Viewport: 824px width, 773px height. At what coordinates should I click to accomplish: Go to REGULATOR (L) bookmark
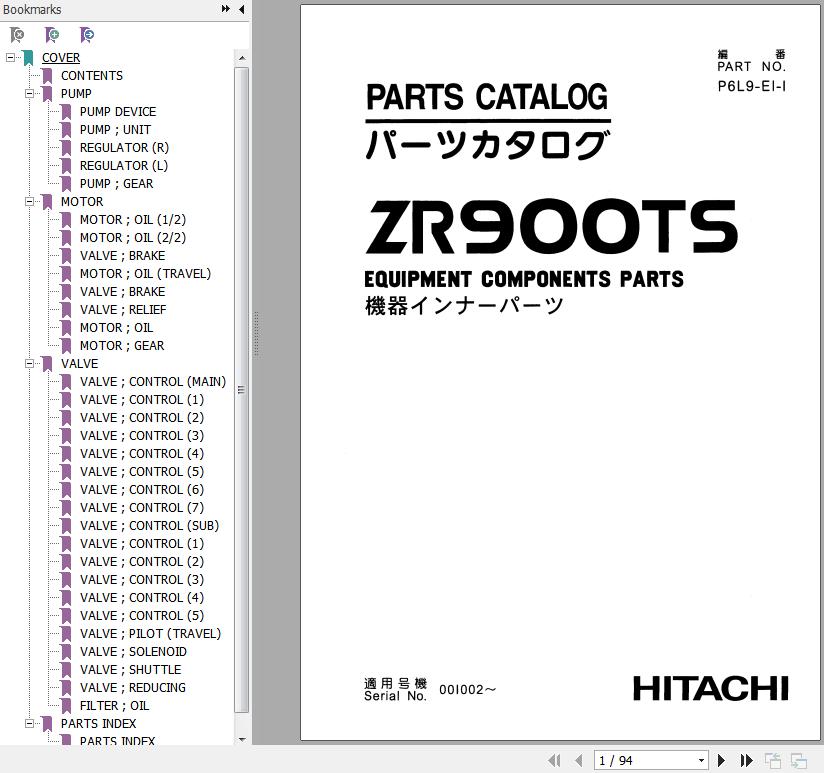[123, 166]
